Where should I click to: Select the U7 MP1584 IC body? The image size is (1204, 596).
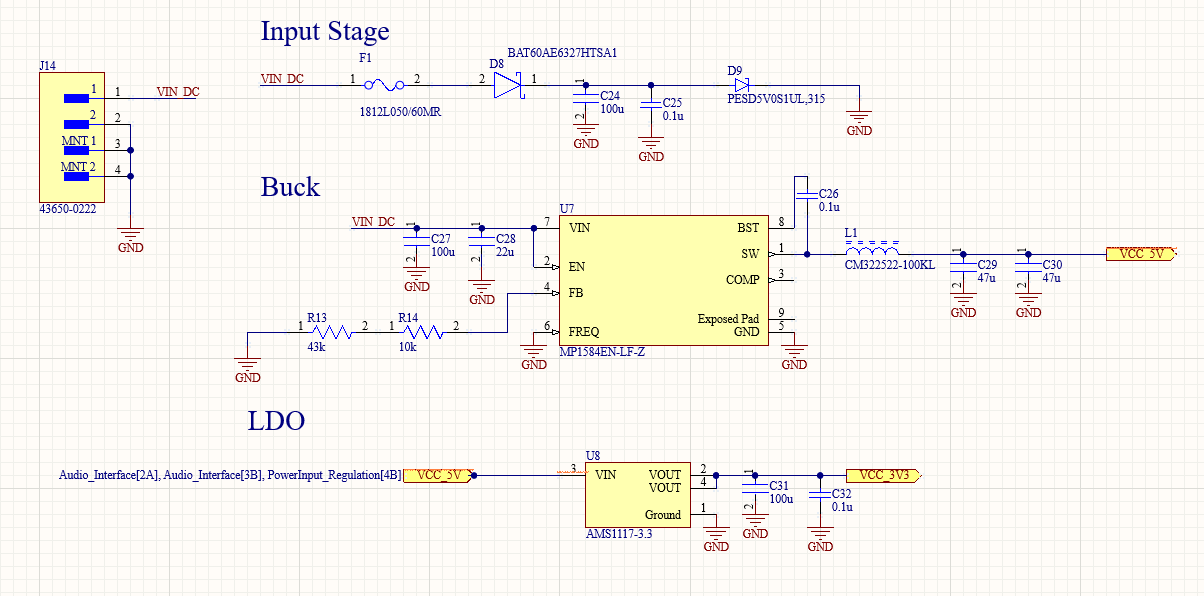664,281
